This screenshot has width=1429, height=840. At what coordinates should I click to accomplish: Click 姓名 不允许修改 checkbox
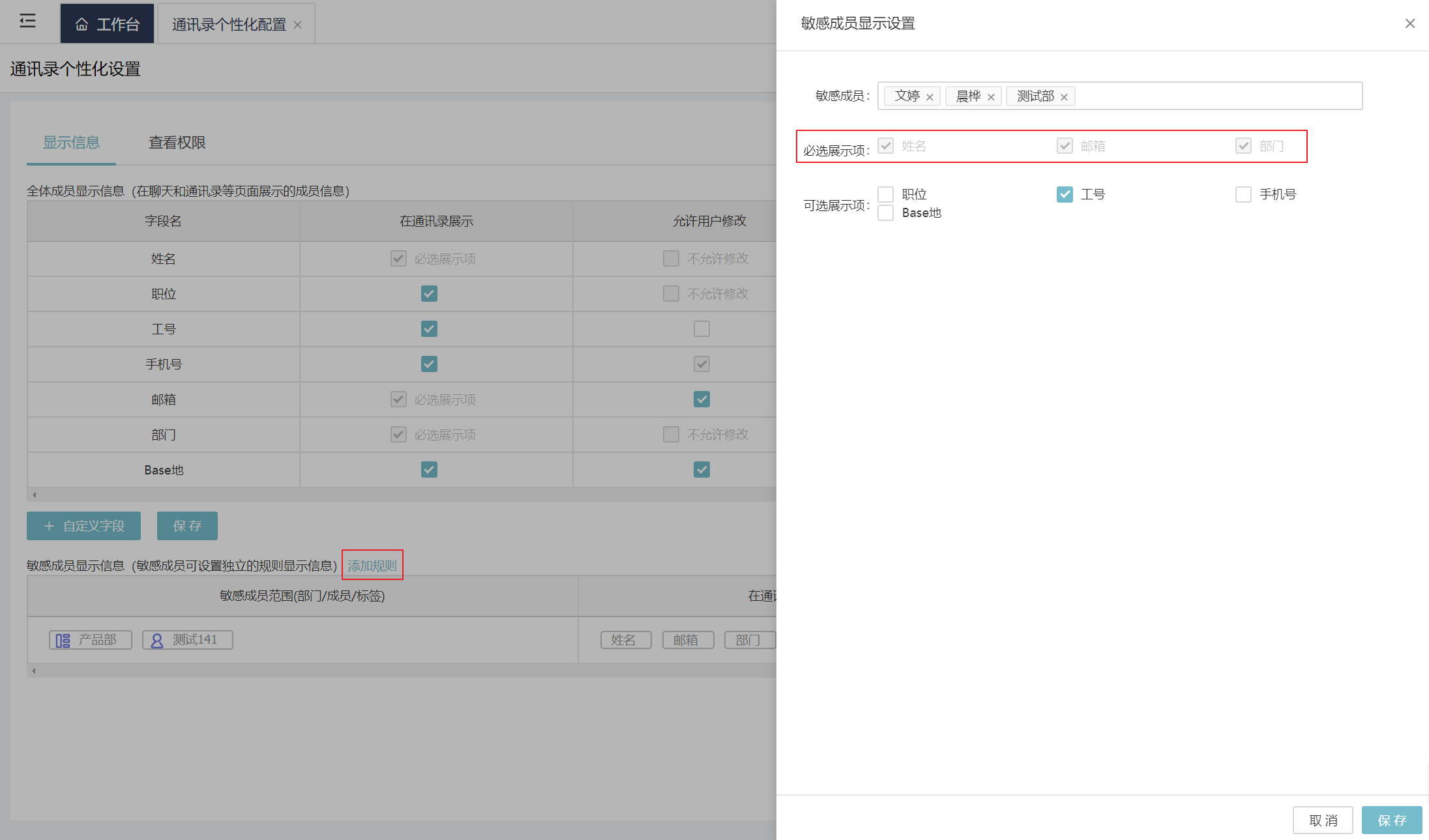pyautogui.click(x=671, y=259)
